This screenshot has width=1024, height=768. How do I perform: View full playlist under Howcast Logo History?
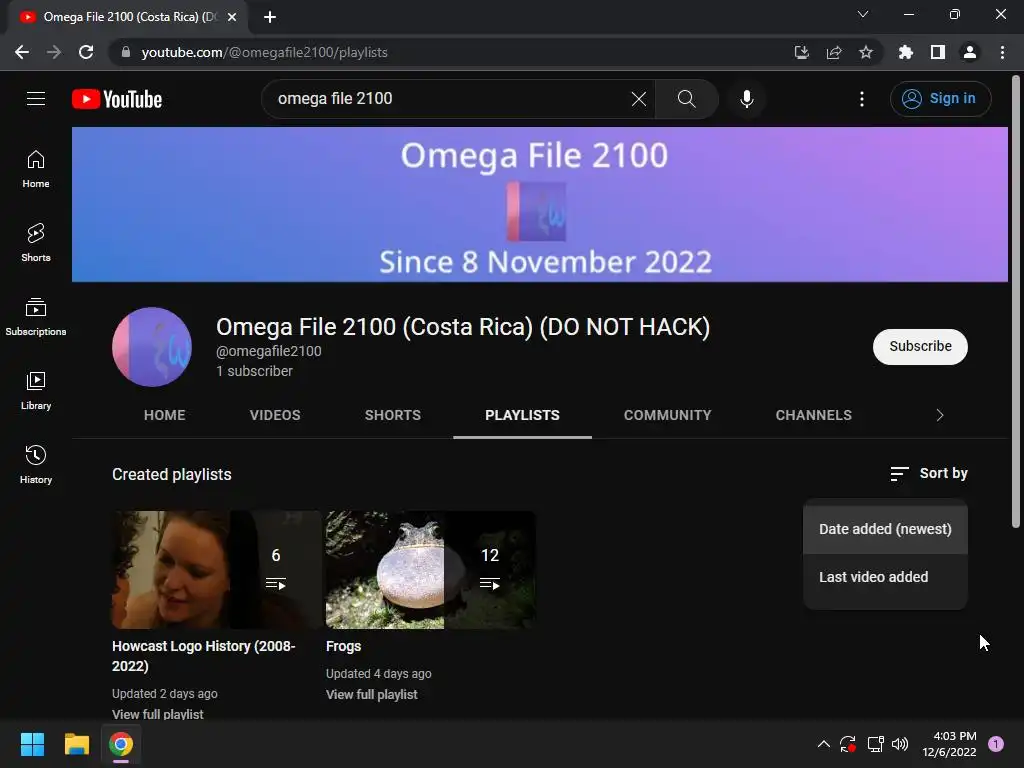coord(157,714)
